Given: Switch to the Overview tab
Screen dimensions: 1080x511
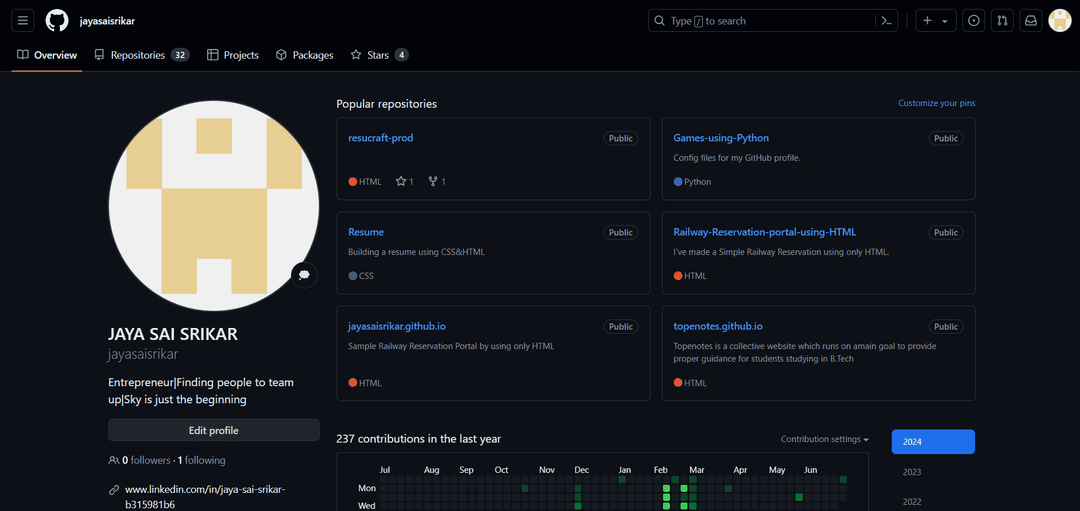Looking at the screenshot, I should point(47,55).
